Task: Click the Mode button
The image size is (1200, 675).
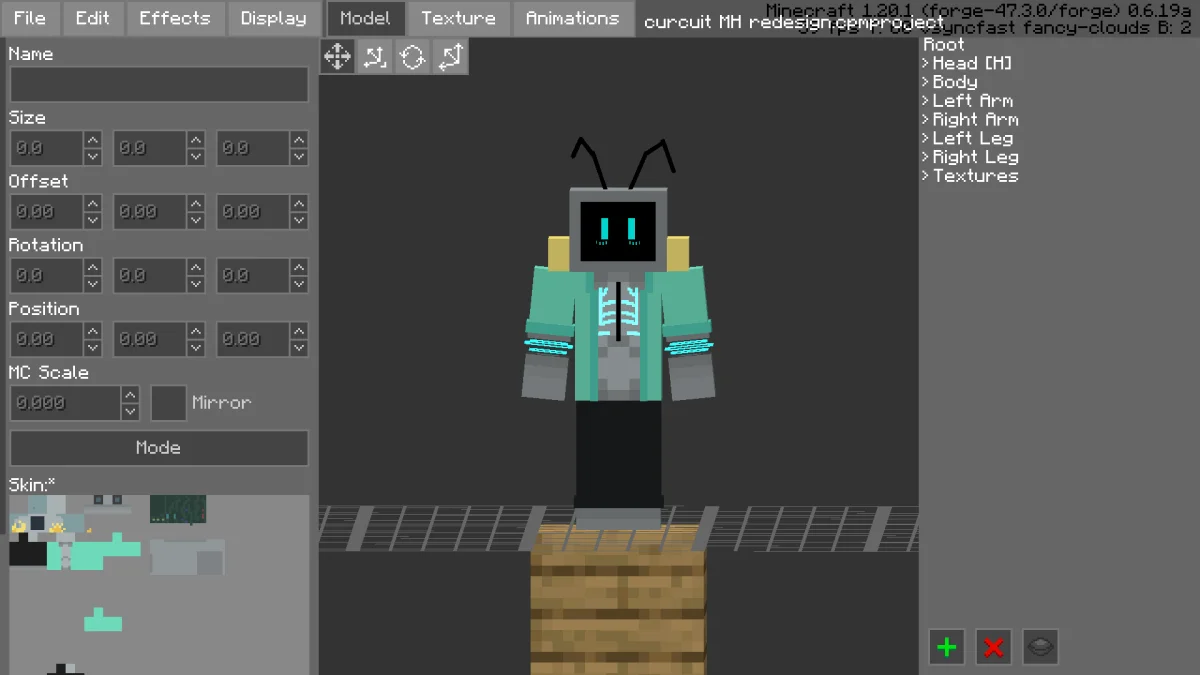Action: (x=159, y=448)
